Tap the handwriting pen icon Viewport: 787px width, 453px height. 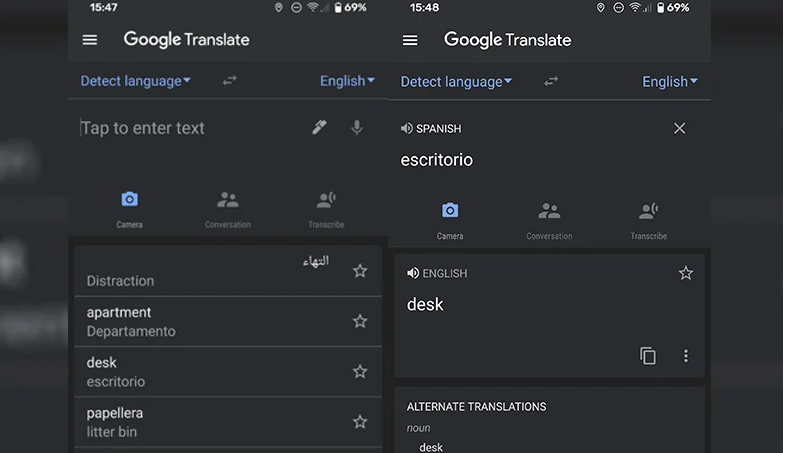(x=319, y=128)
